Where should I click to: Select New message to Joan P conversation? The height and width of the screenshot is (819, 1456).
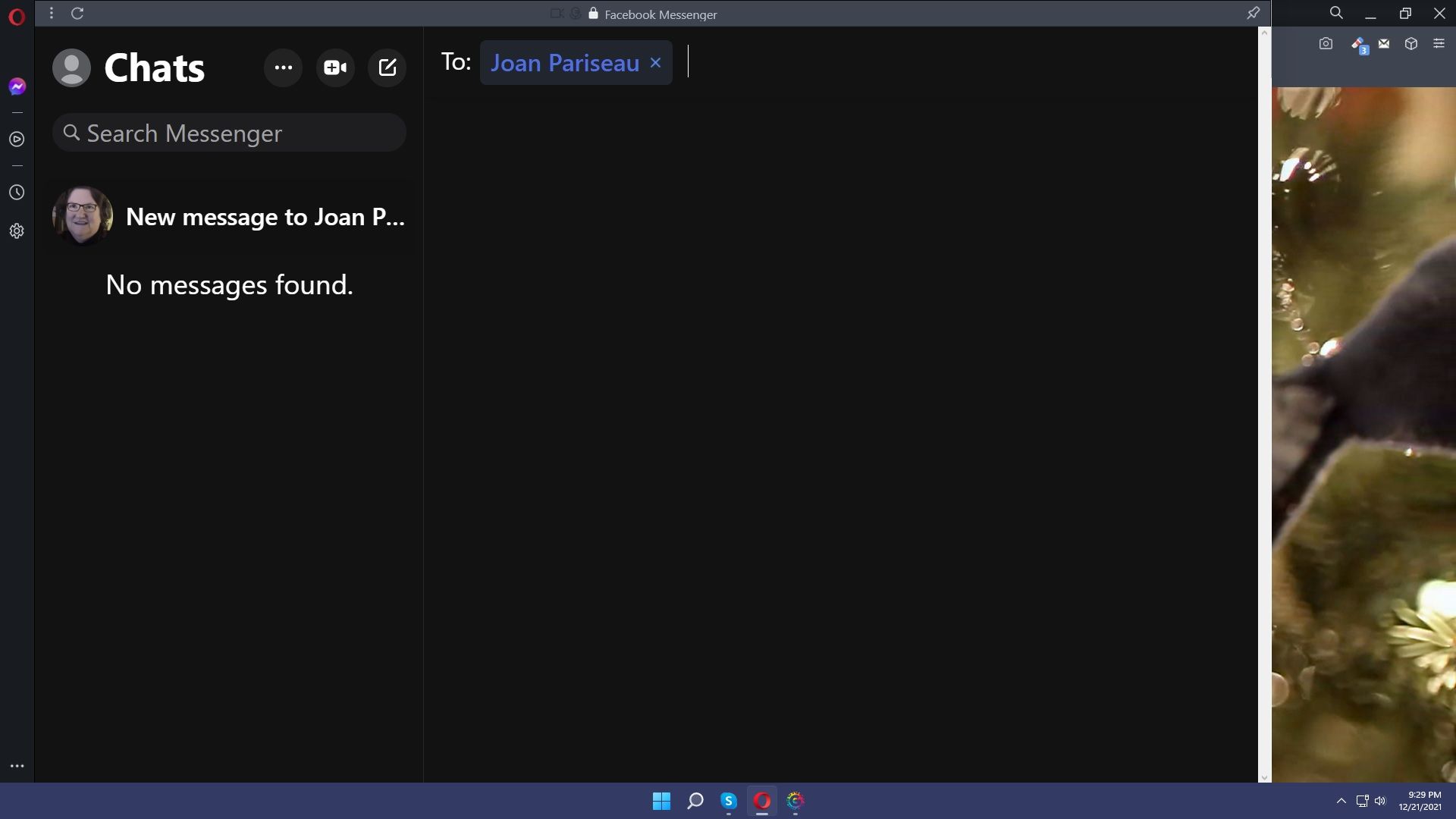coord(229,218)
